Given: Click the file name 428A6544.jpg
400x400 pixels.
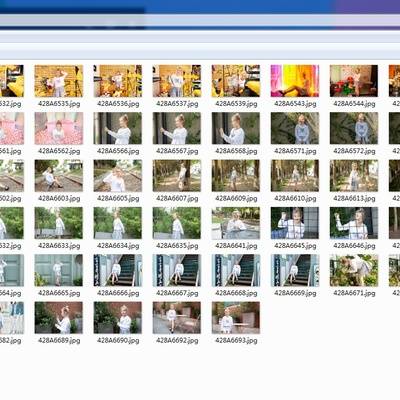Looking at the screenshot, I should (x=354, y=104).
